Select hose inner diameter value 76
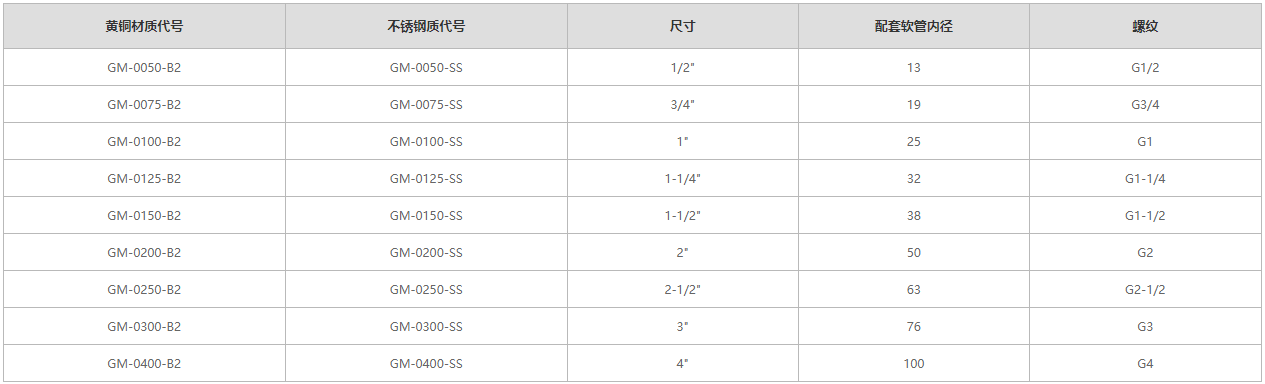1265x384 pixels. pyautogui.click(x=914, y=327)
